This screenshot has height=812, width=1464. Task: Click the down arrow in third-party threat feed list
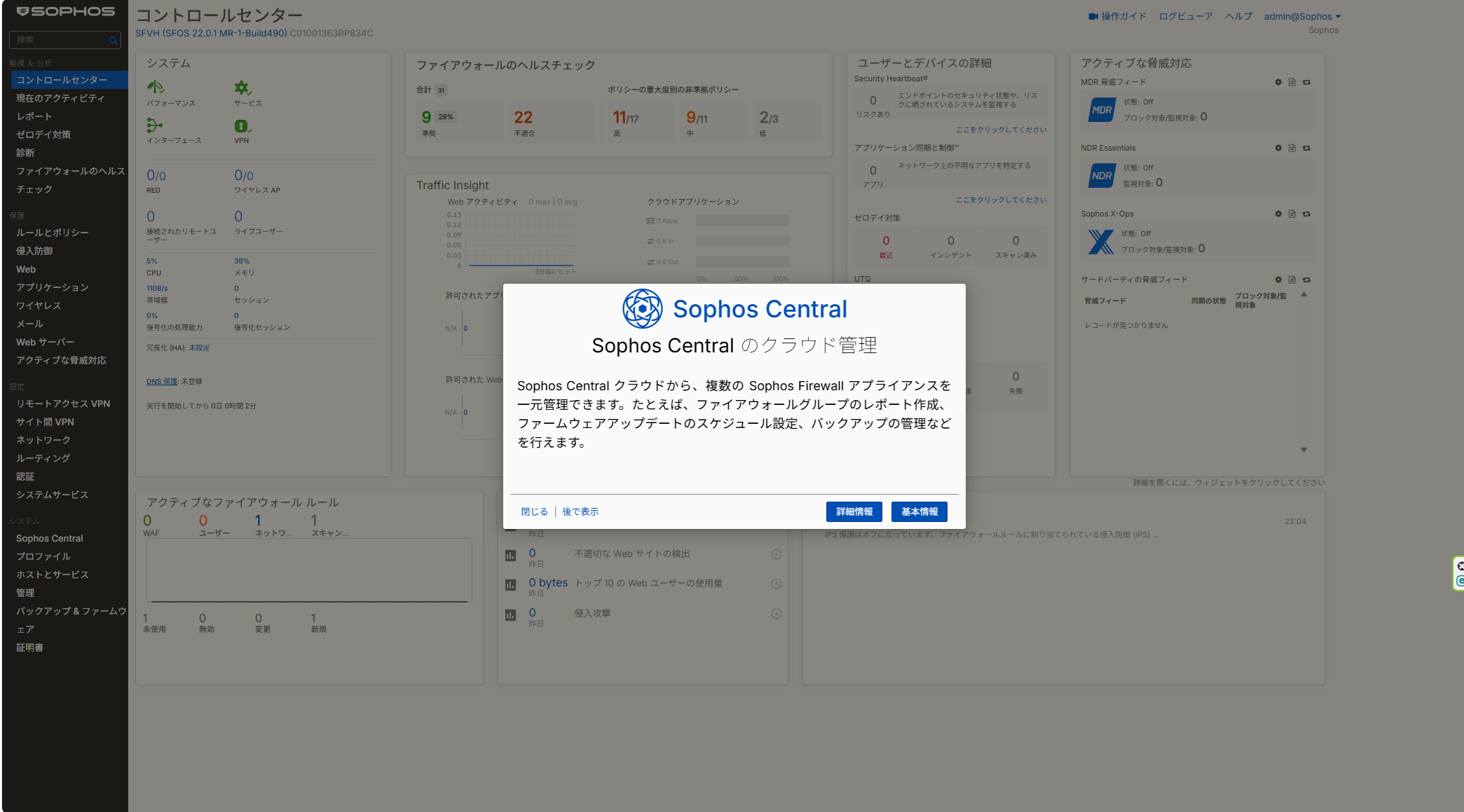[1304, 450]
